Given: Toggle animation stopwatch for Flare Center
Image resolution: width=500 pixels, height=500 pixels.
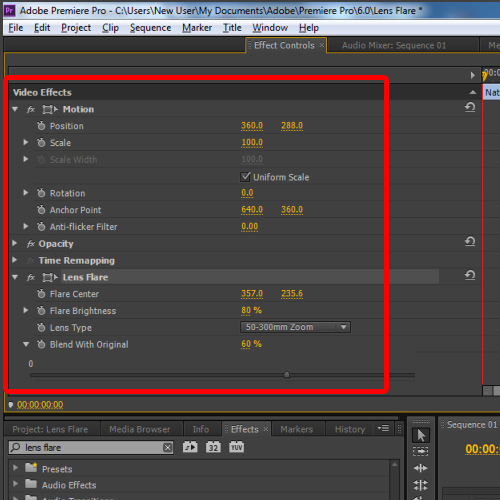Looking at the screenshot, I should coord(41,294).
